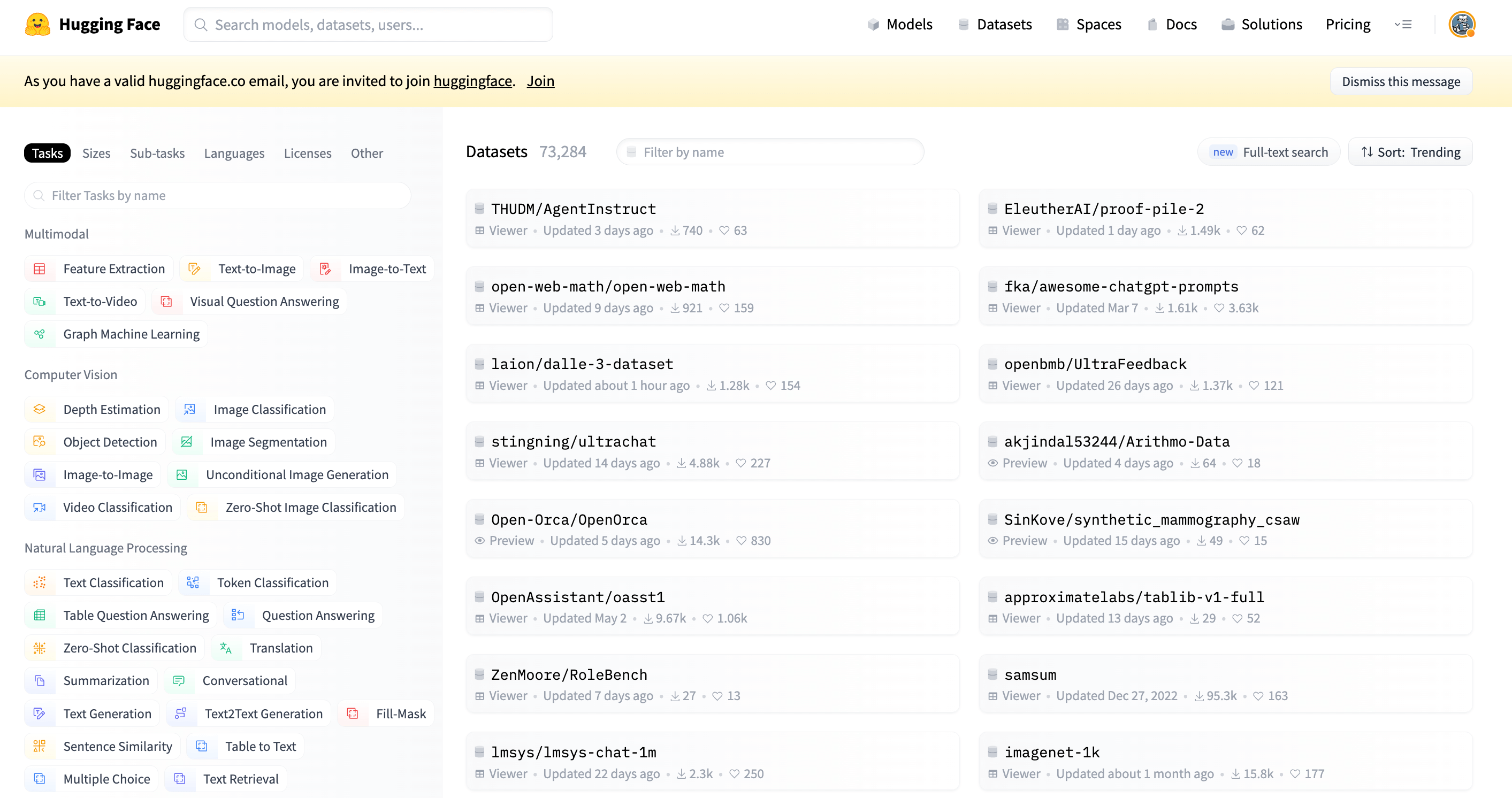Screen dimensions: 1512x798
Task: Toggle the Object Detection task filter
Action: 110,442
